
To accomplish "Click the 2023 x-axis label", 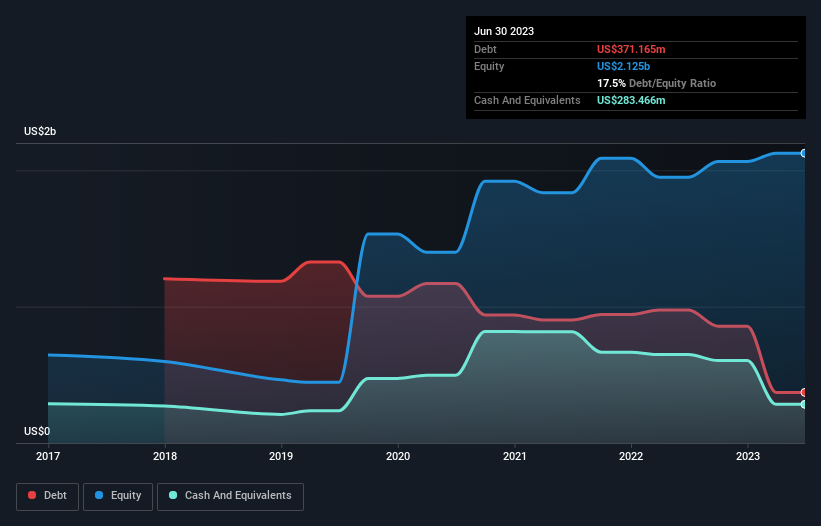I will pyautogui.click(x=748, y=456).
